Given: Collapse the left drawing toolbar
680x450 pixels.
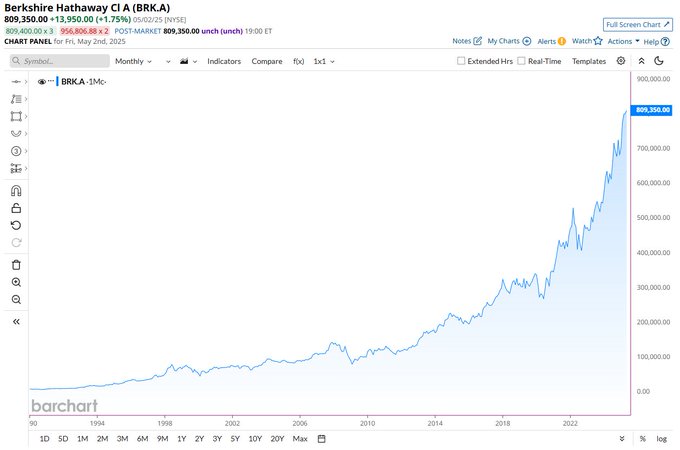Looking at the screenshot, I should pos(15,322).
